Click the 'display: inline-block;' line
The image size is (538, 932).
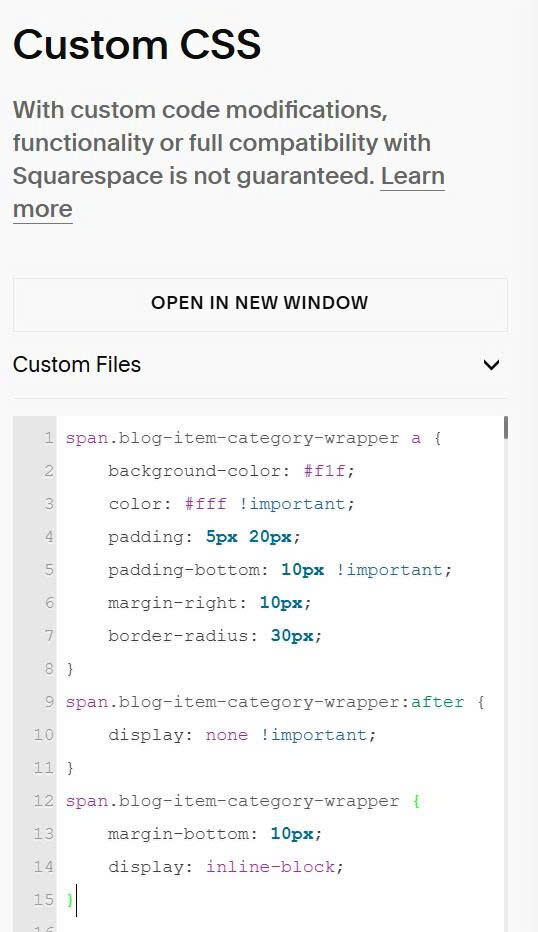coord(226,867)
